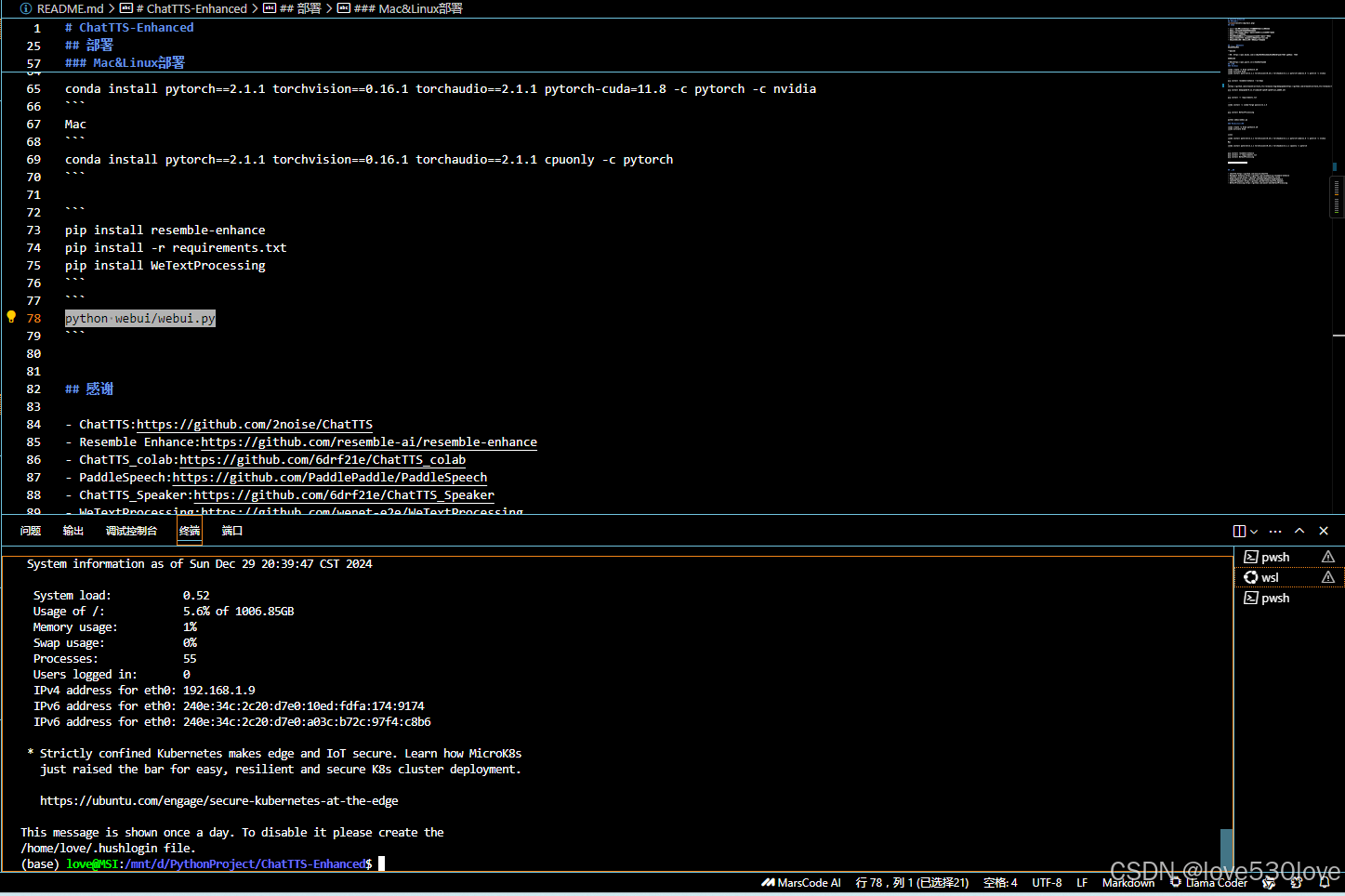Click the status bar icon left of the bell

pyautogui.click(x=1297, y=883)
